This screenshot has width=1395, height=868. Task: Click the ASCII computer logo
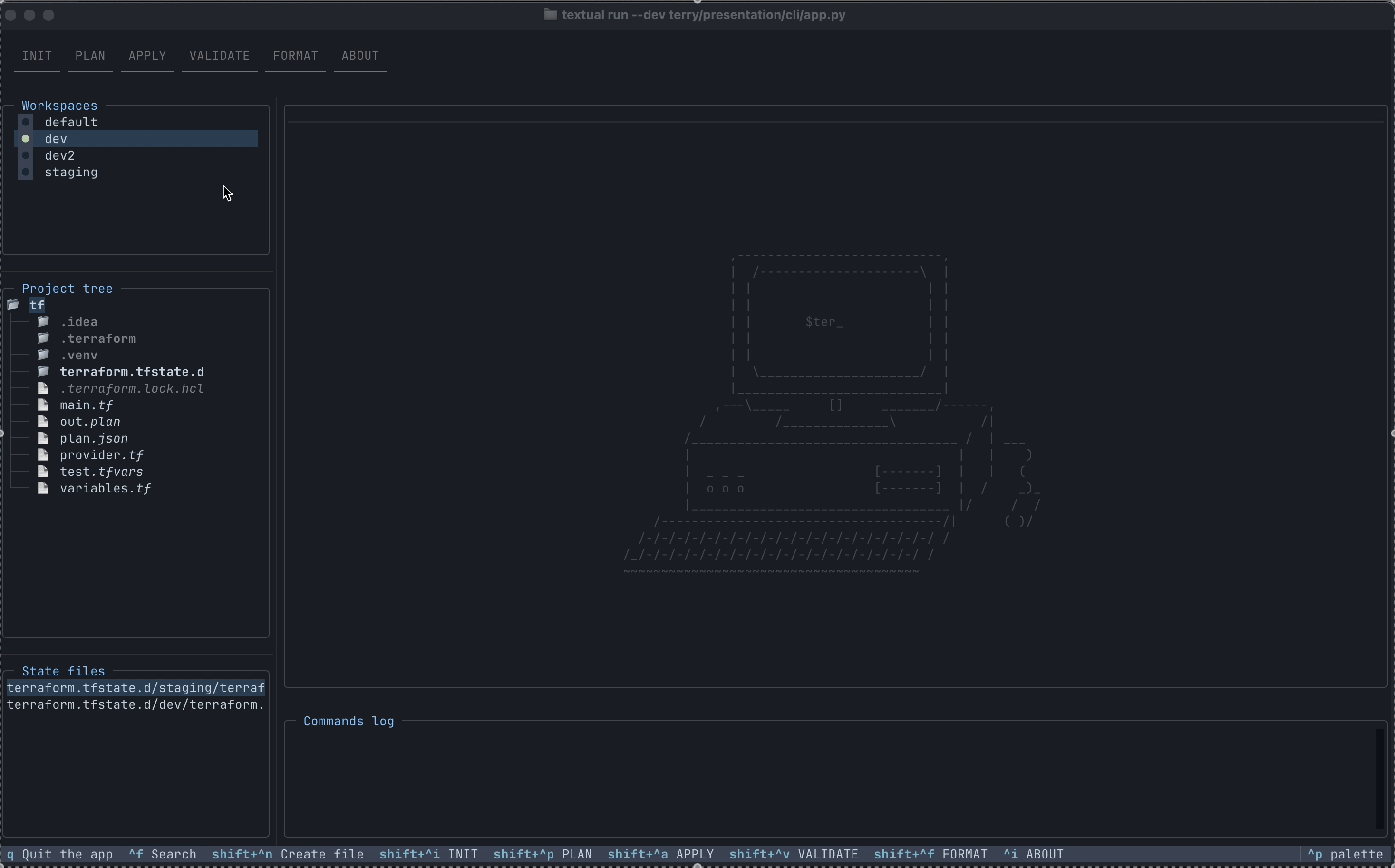pos(833,414)
